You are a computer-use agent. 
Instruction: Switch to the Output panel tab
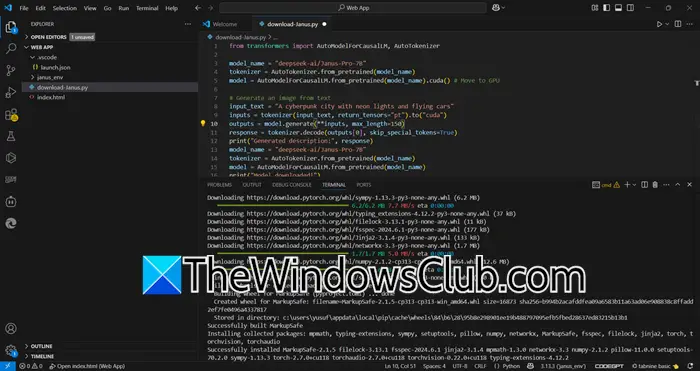(252, 185)
